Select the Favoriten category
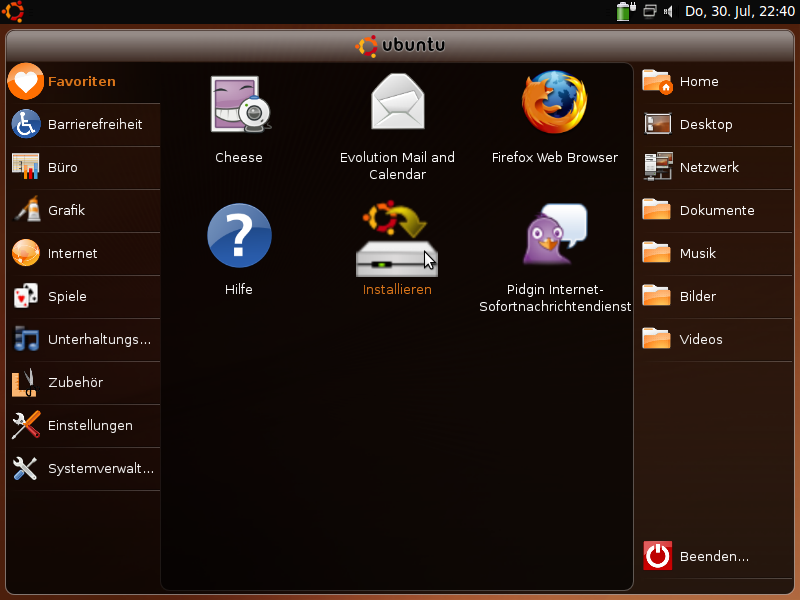This screenshot has height=600, width=800. pyautogui.click(x=80, y=82)
